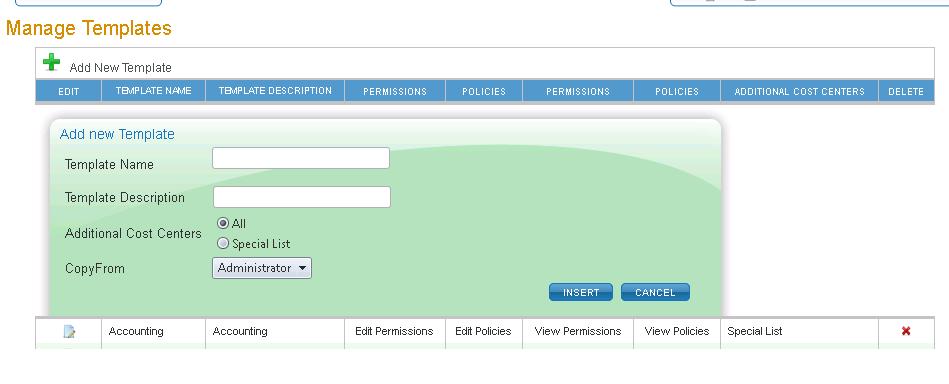Click the Template Name column header
The image size is (949, 384).
[153, 91]
